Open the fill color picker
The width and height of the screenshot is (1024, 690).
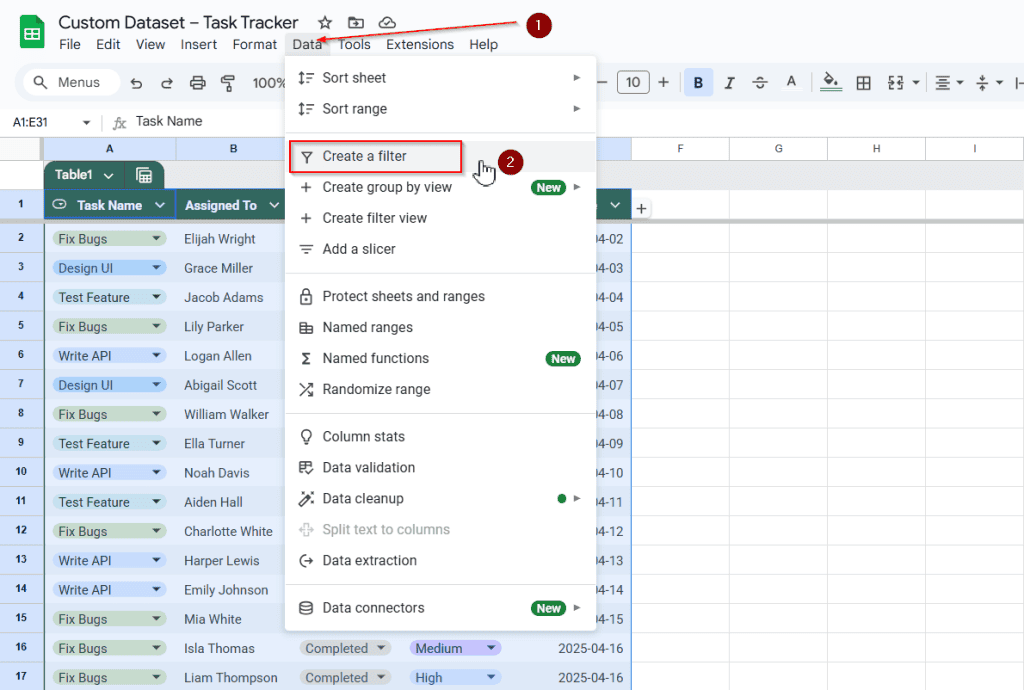831,82
